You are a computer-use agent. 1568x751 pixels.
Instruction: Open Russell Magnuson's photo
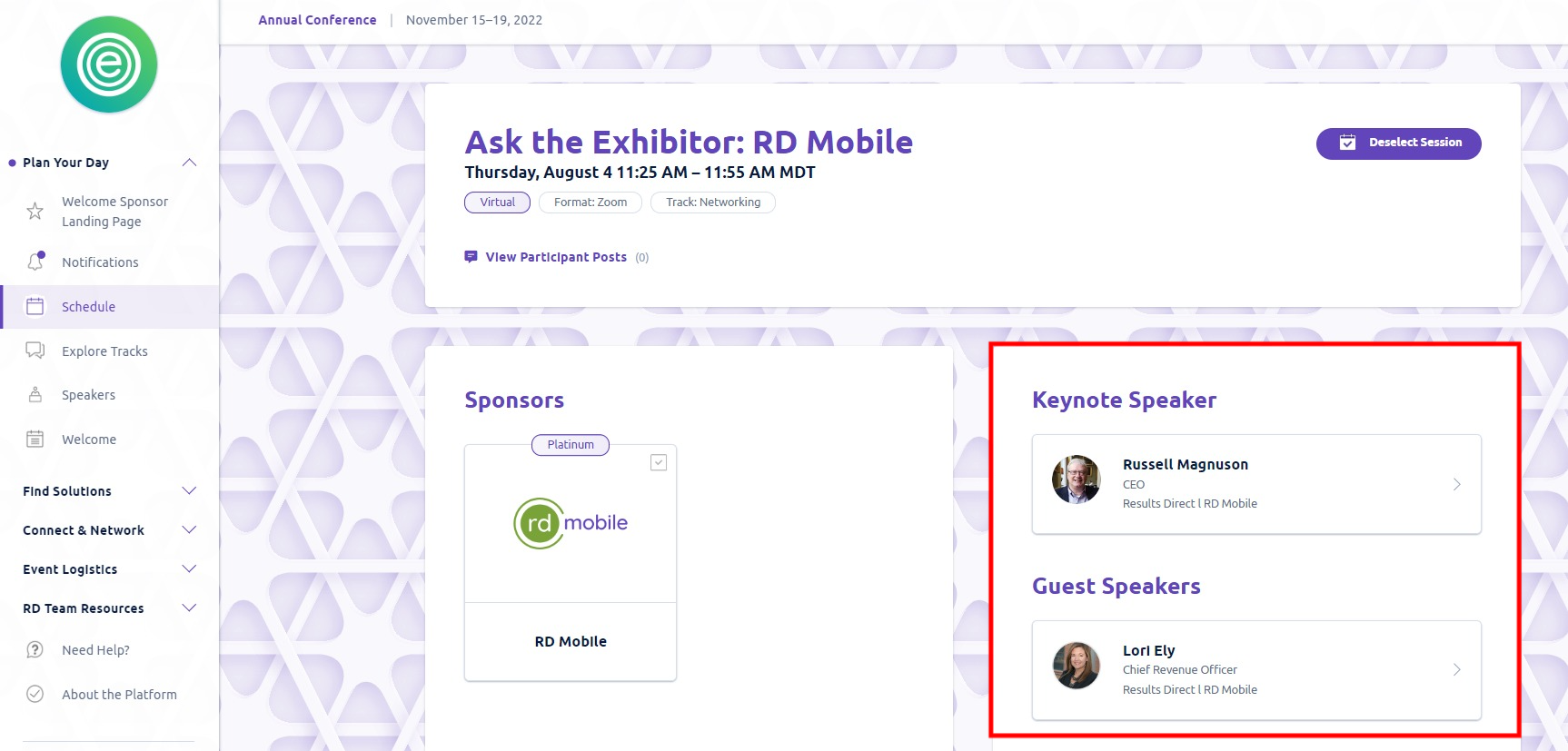pyautogui.click(x=1077, y=479)
